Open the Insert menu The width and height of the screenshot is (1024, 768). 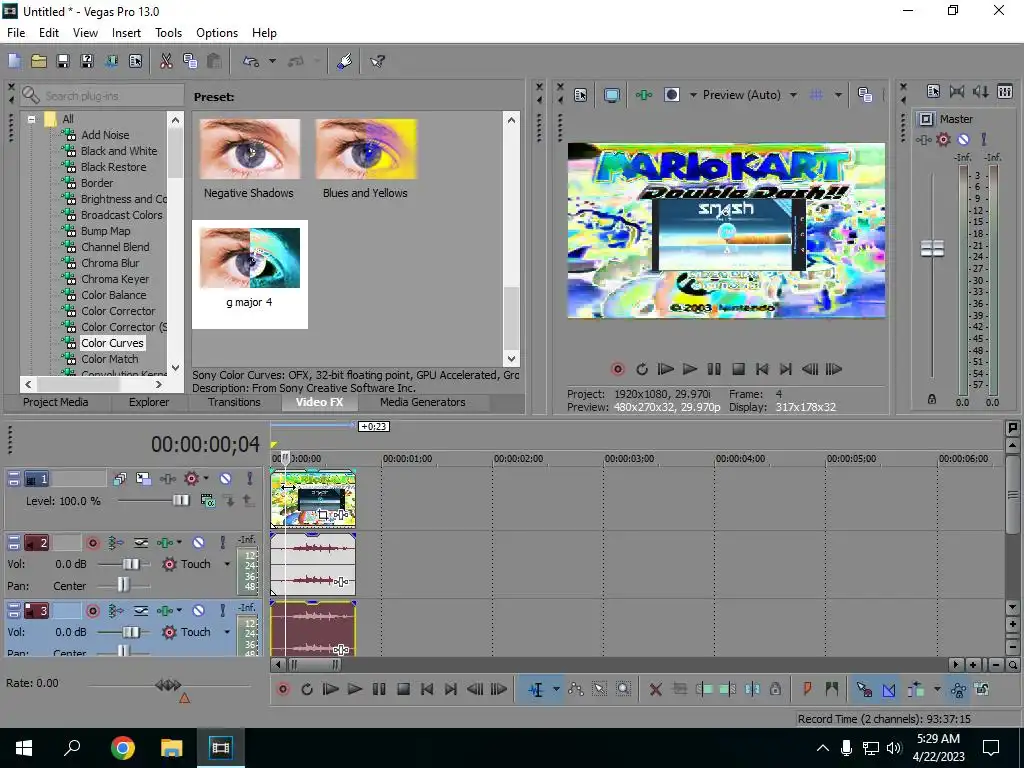pyautogui.click(x=126, y=33)
